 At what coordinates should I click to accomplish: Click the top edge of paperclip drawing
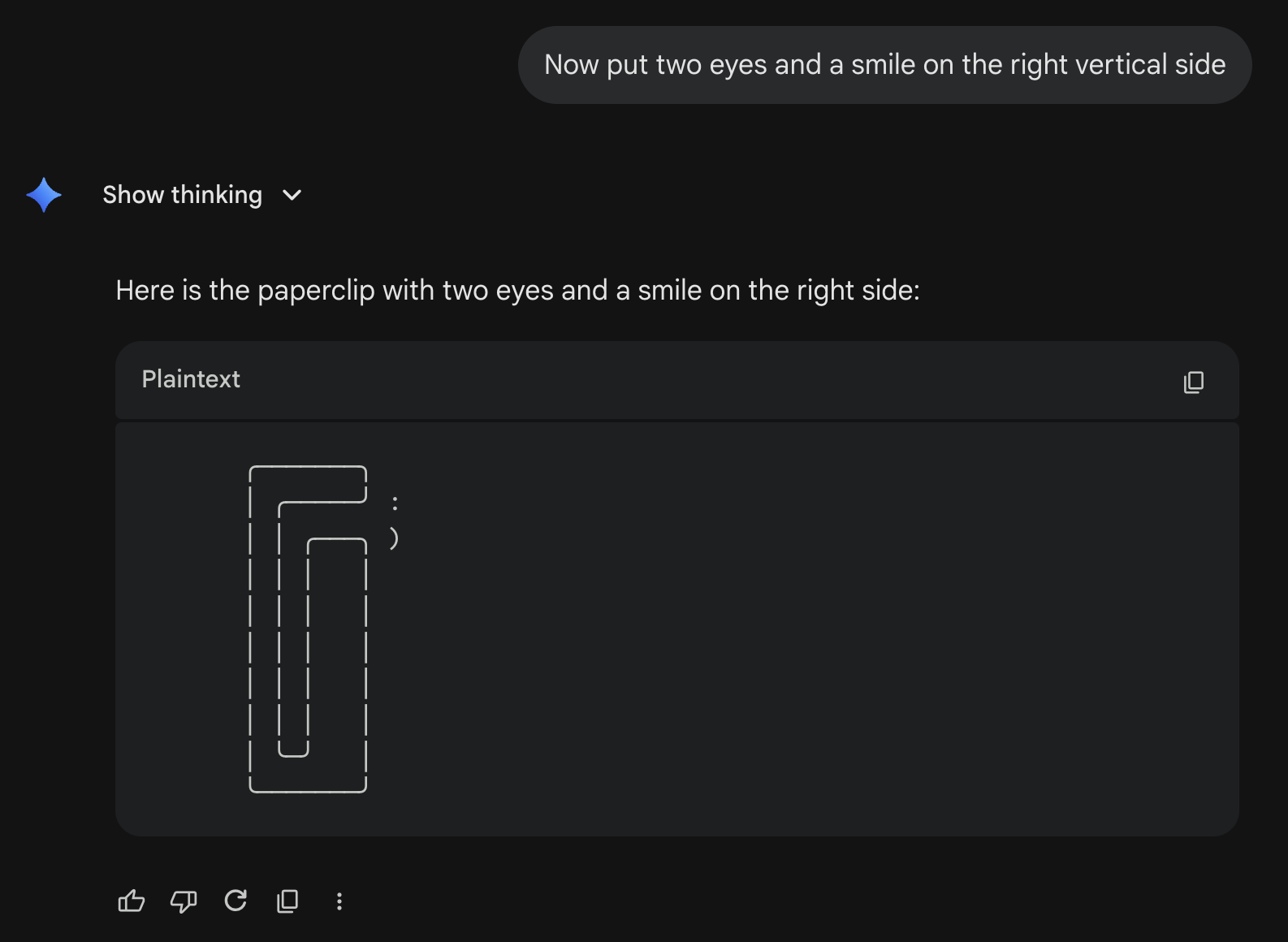pos(308,467)
